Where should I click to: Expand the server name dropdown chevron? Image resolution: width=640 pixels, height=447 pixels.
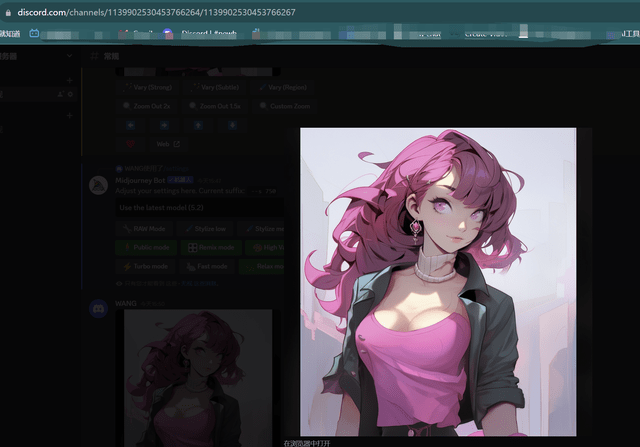click(69, 57)
